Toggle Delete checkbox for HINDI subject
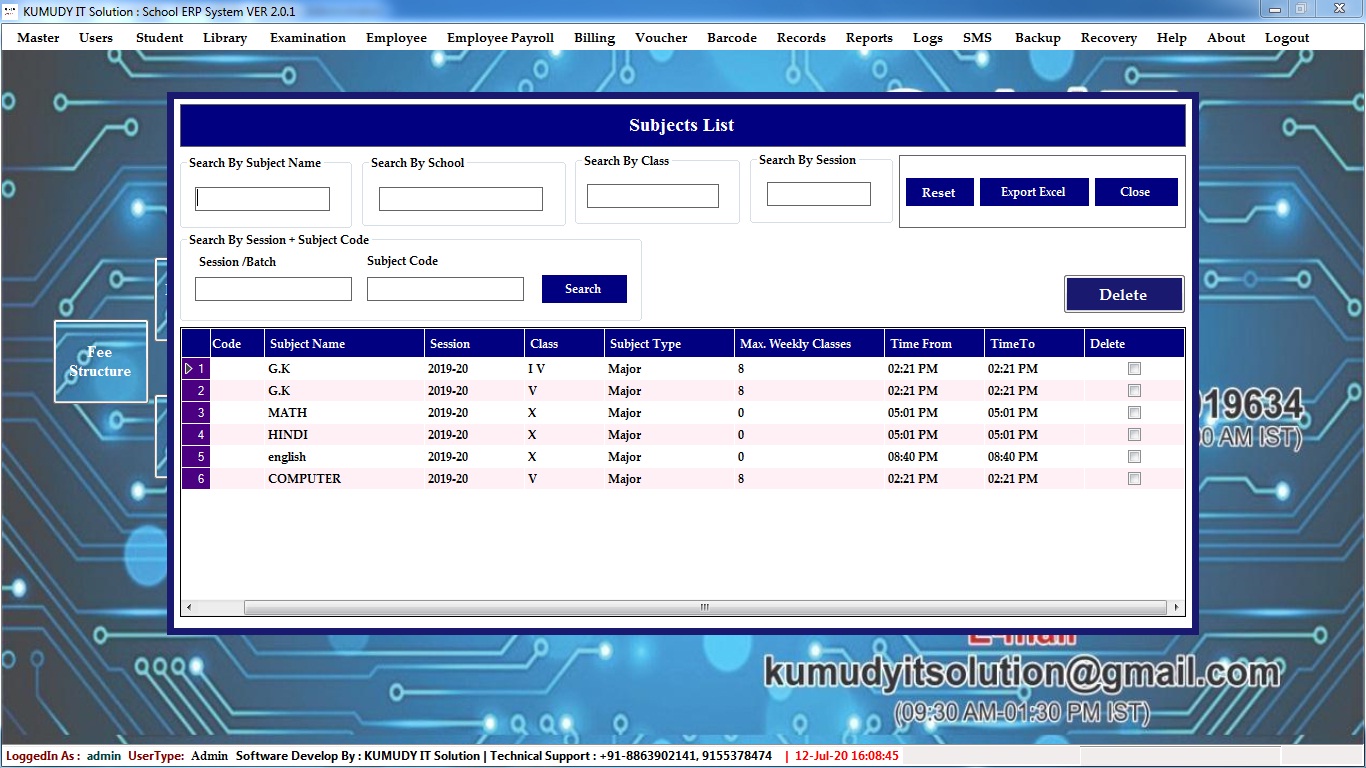 click(1134, 435)
